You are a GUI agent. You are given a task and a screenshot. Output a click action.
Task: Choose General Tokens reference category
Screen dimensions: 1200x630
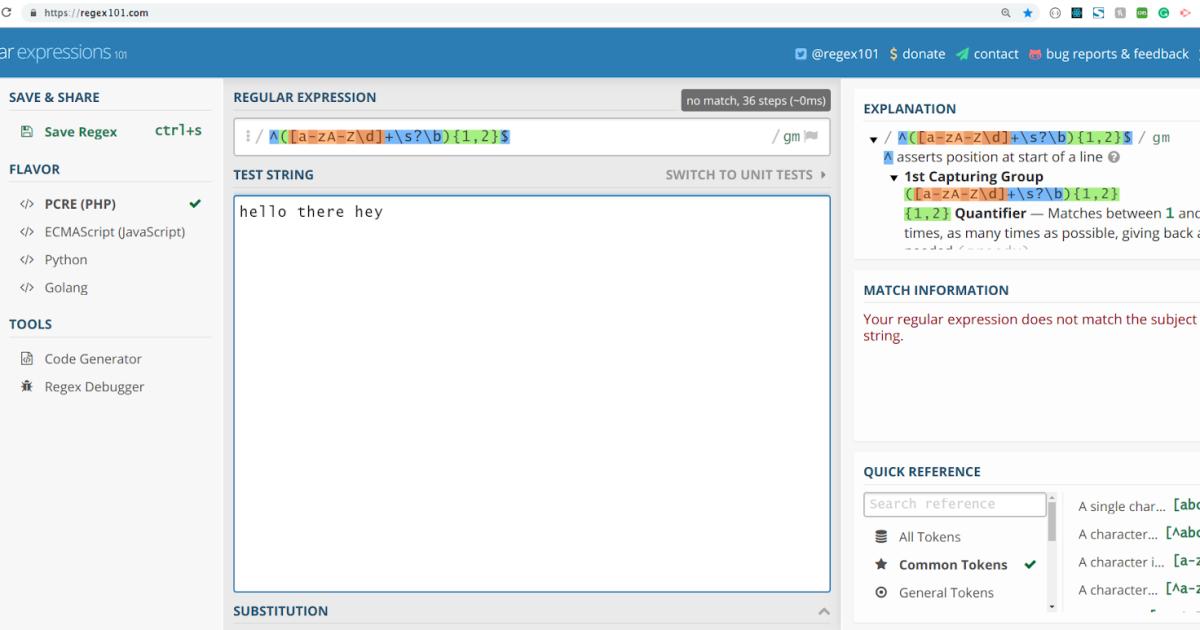click(946, 593)
